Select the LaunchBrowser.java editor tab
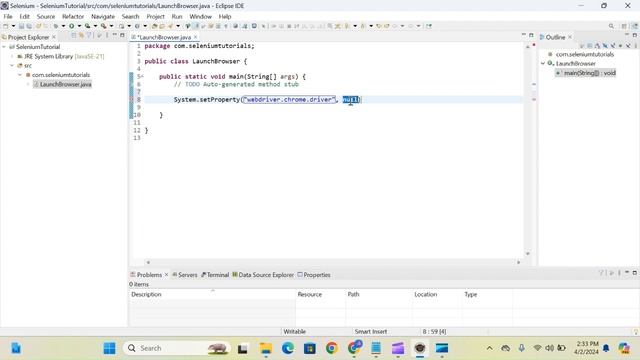The width and height of the screenshot is (640, 360). click(x=164, y=37)
